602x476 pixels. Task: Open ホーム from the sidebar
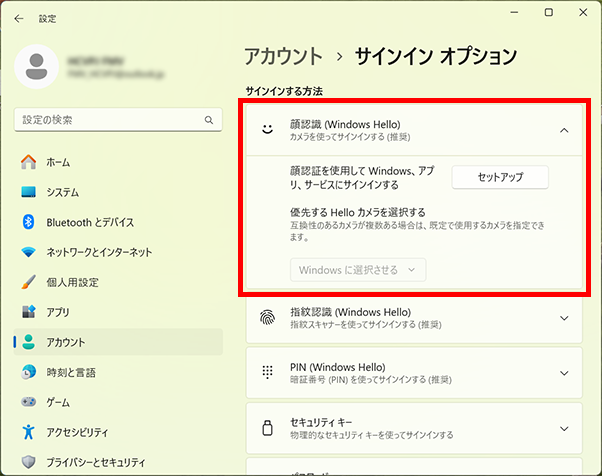pyautogui.click(x=58, y=162)
